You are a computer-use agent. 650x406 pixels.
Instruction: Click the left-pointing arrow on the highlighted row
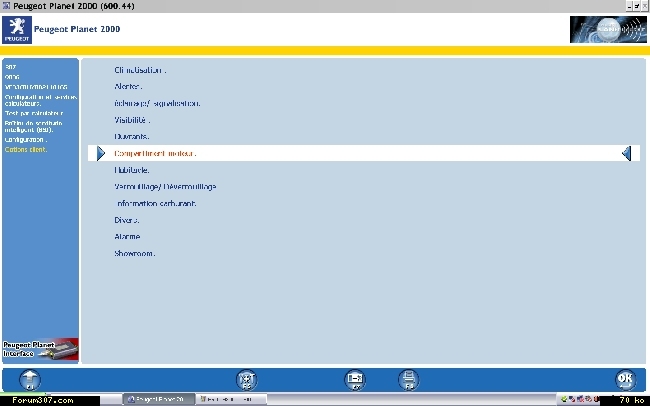click(626, 153)
